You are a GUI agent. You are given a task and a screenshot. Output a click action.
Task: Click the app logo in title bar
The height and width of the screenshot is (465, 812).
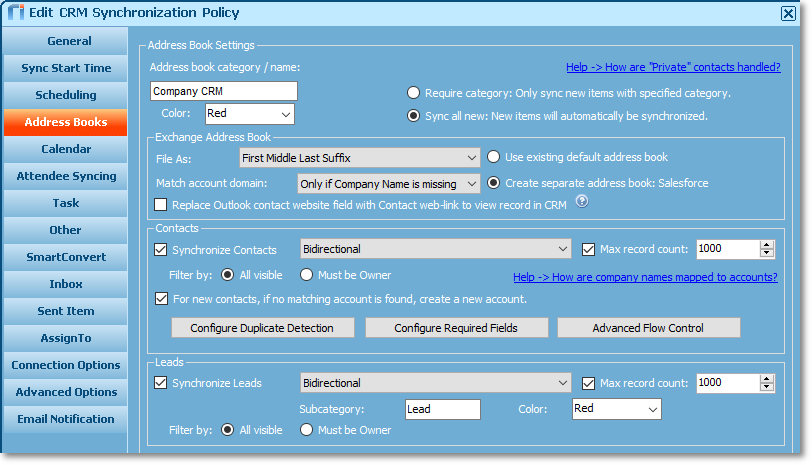click(16, 12)
